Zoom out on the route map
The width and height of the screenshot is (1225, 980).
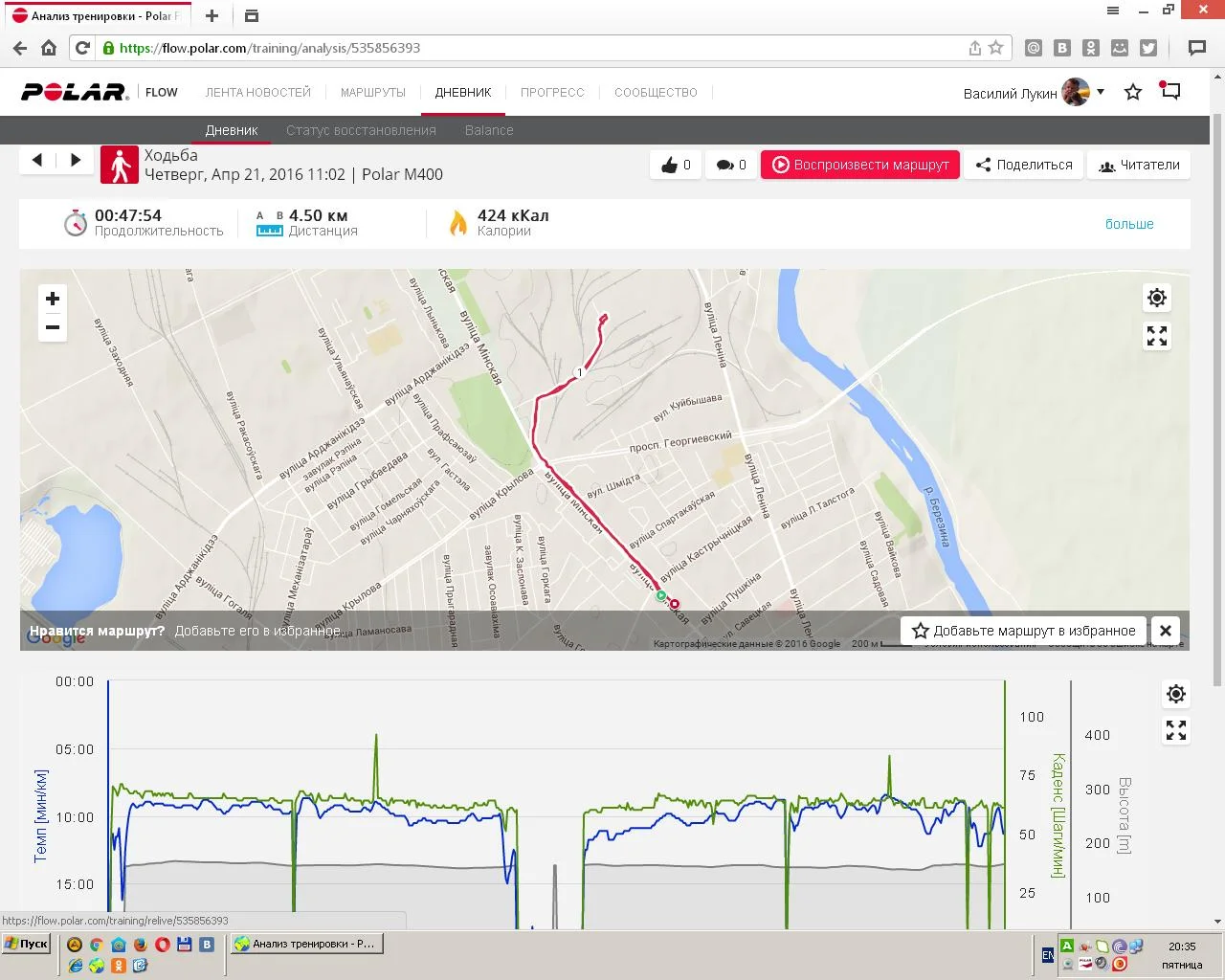tap(53, 327)
